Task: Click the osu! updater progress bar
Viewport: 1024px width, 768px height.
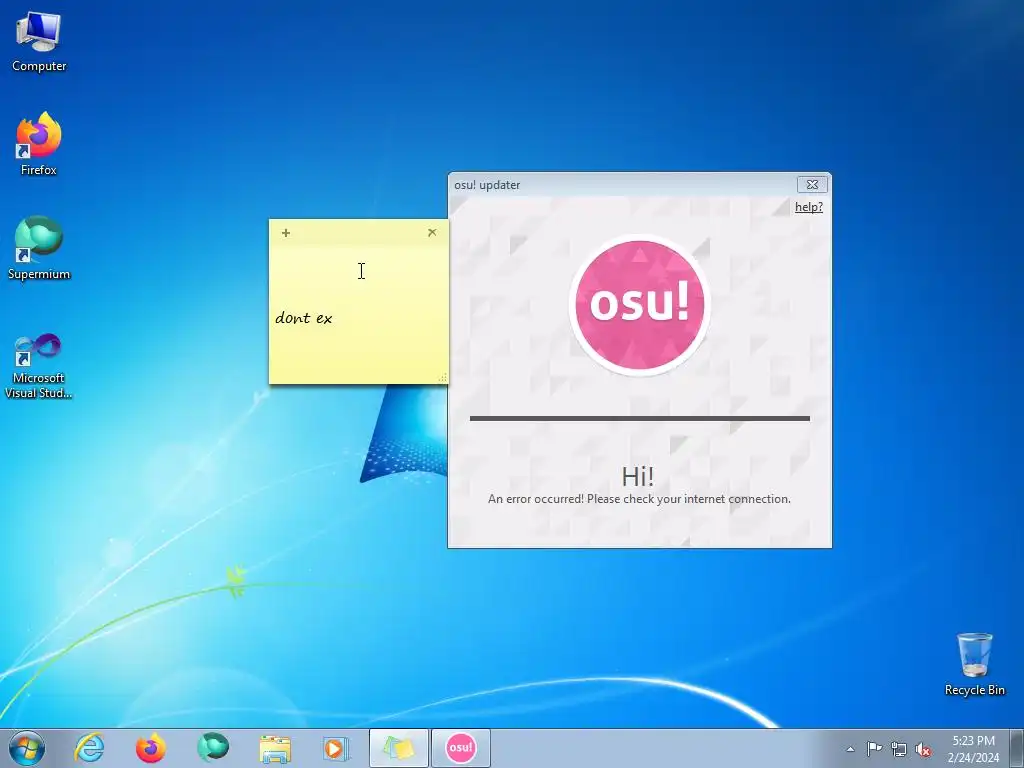Action: coord(639,418)
